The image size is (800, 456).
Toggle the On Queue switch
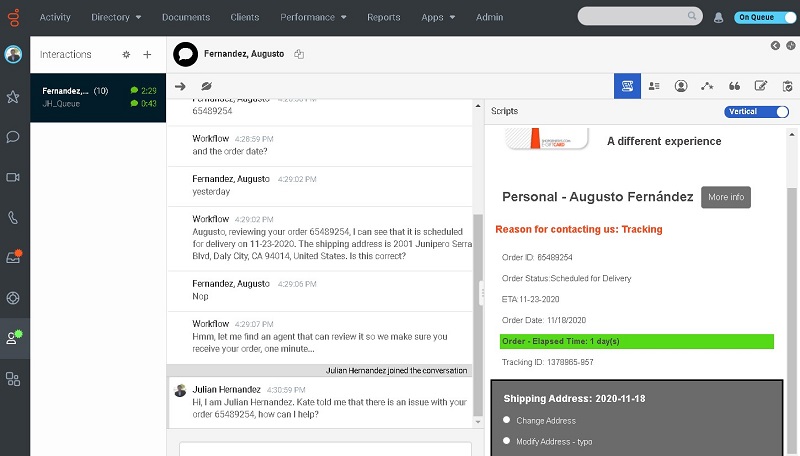click(765, 17)
